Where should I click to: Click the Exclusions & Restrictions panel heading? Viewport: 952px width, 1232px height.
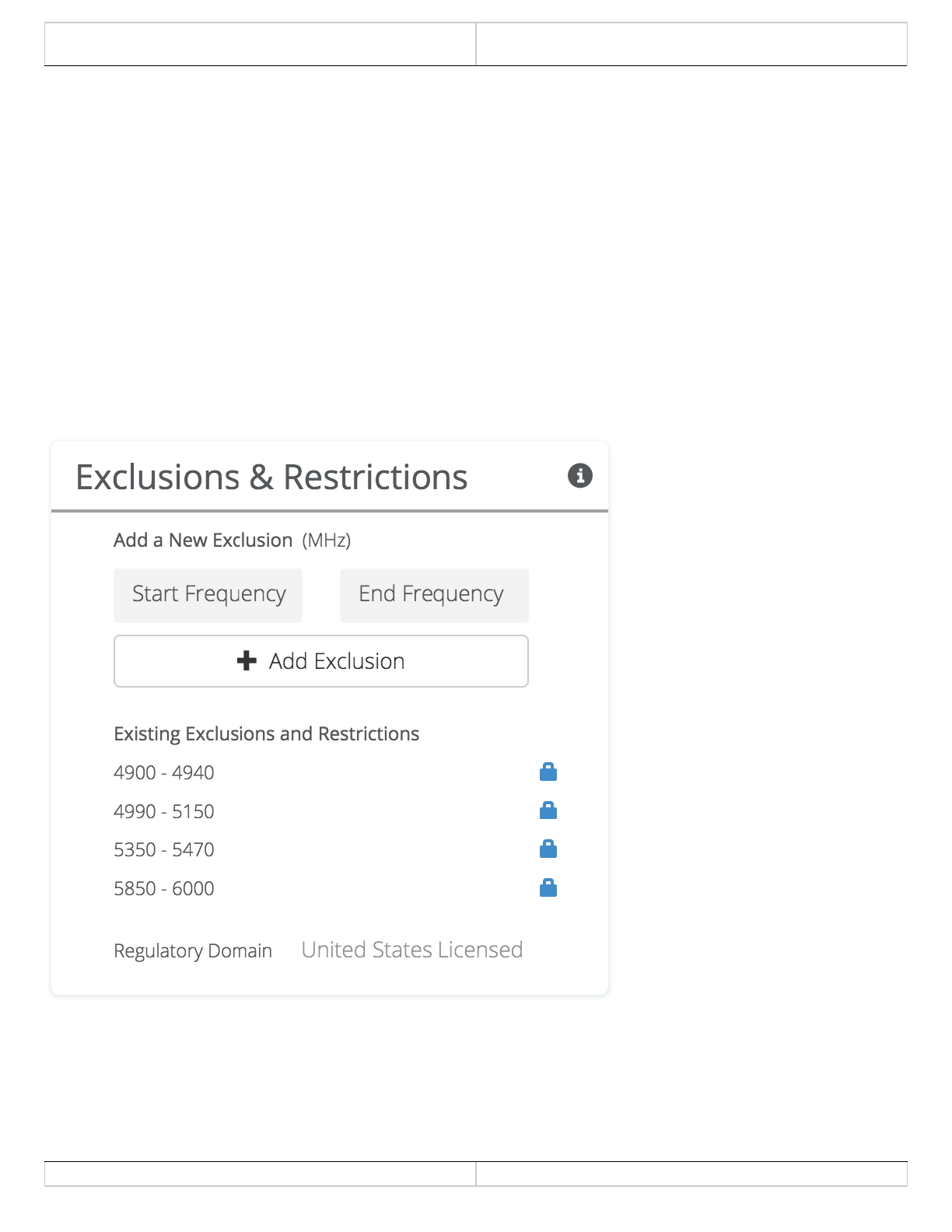[271, 477]
